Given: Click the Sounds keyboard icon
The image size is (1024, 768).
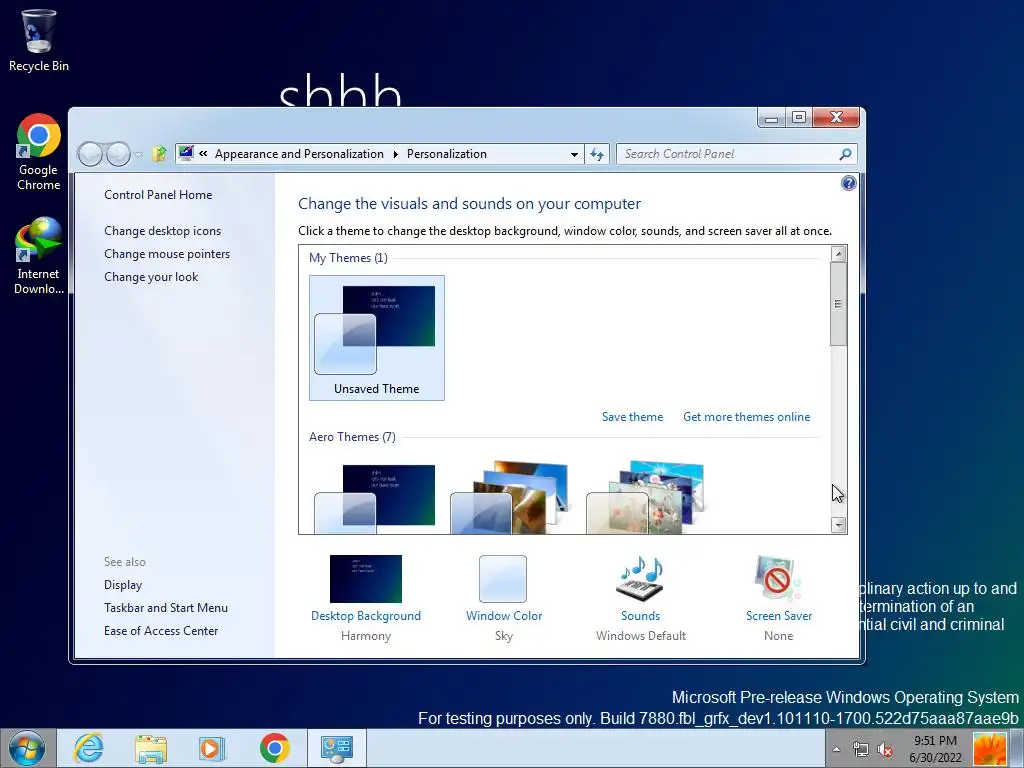Looking at the screenshot, I should [641, 579].
